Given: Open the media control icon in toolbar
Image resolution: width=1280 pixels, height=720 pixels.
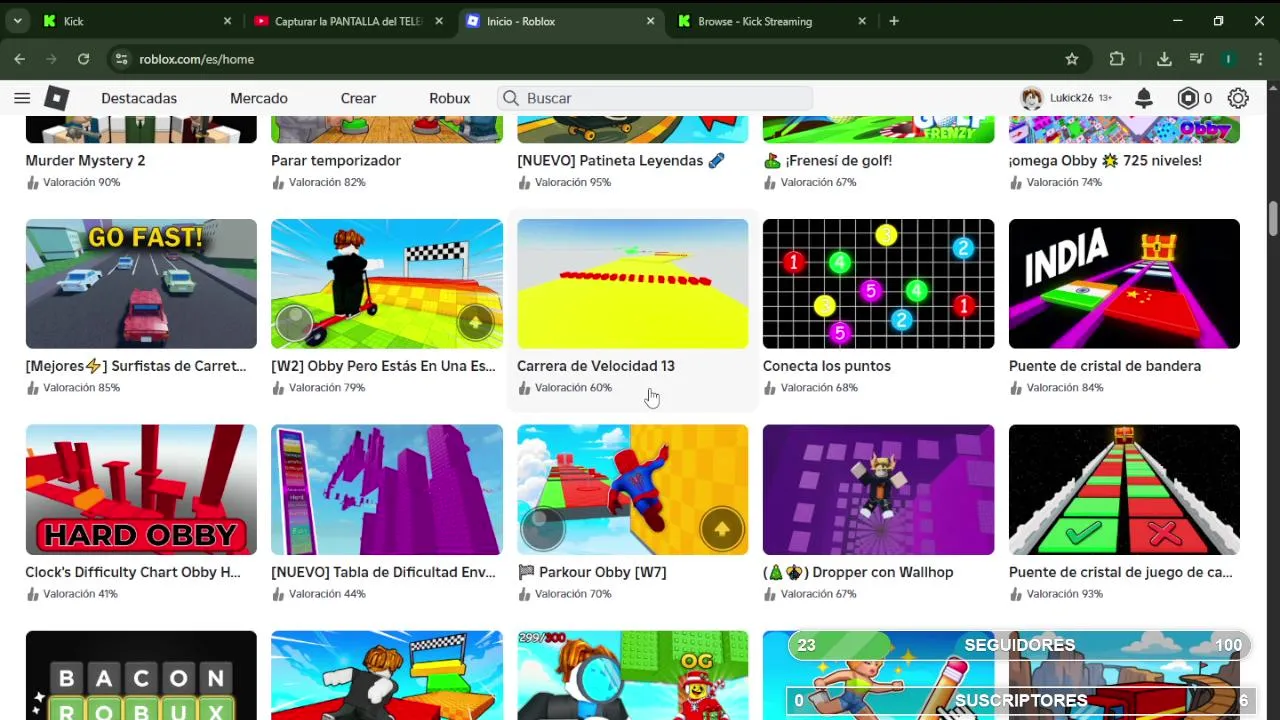Looking at the screenshot, I should (1196, 59).
